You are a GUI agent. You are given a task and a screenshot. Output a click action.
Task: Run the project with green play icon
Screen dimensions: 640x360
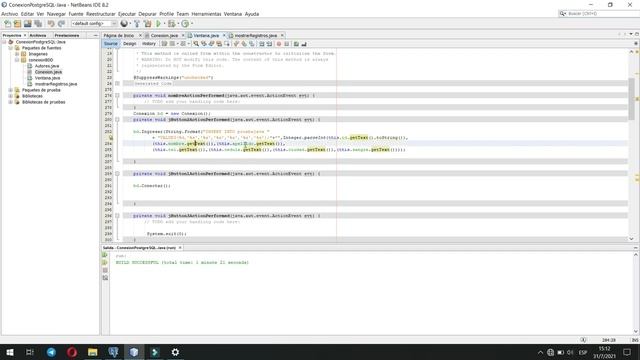tap(158, 24)
